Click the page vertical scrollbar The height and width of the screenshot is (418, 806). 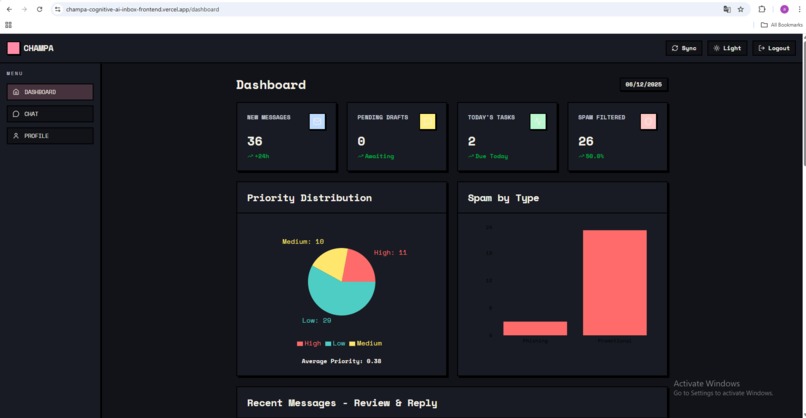(x=803, y=103)
